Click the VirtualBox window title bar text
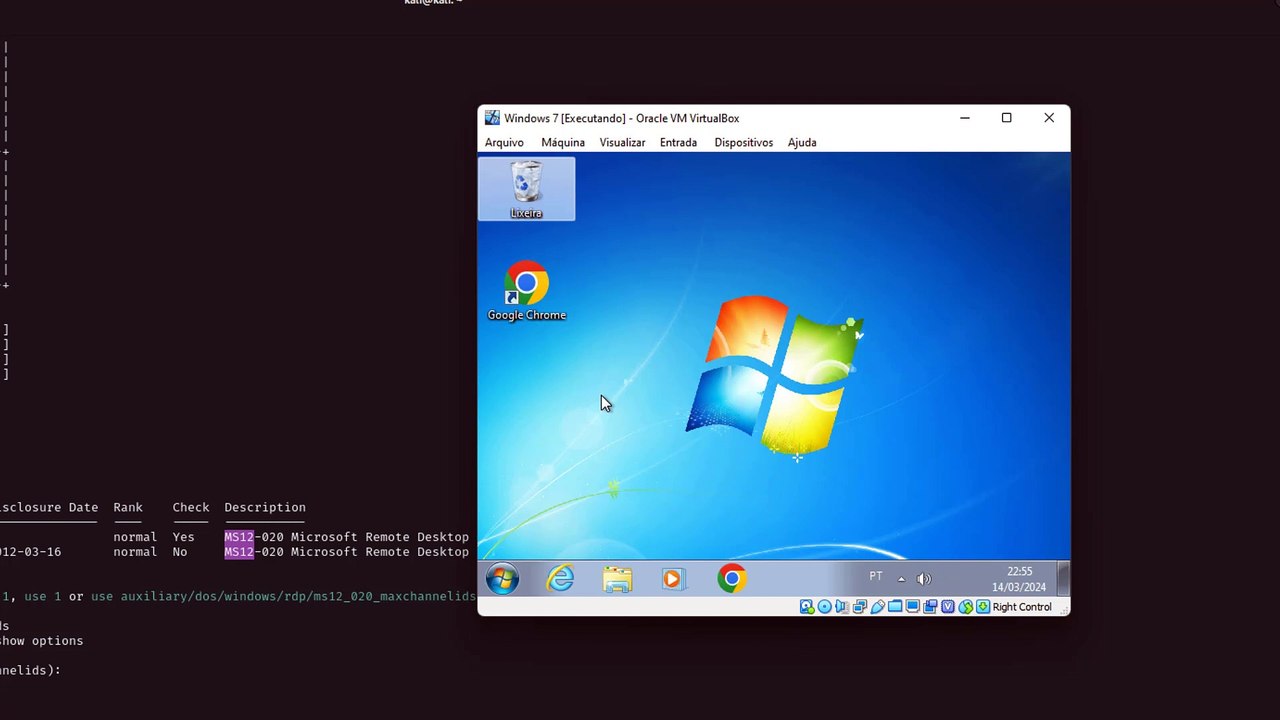The width and height of the screenshot is (1280, 720). click(x=622, y=118)
